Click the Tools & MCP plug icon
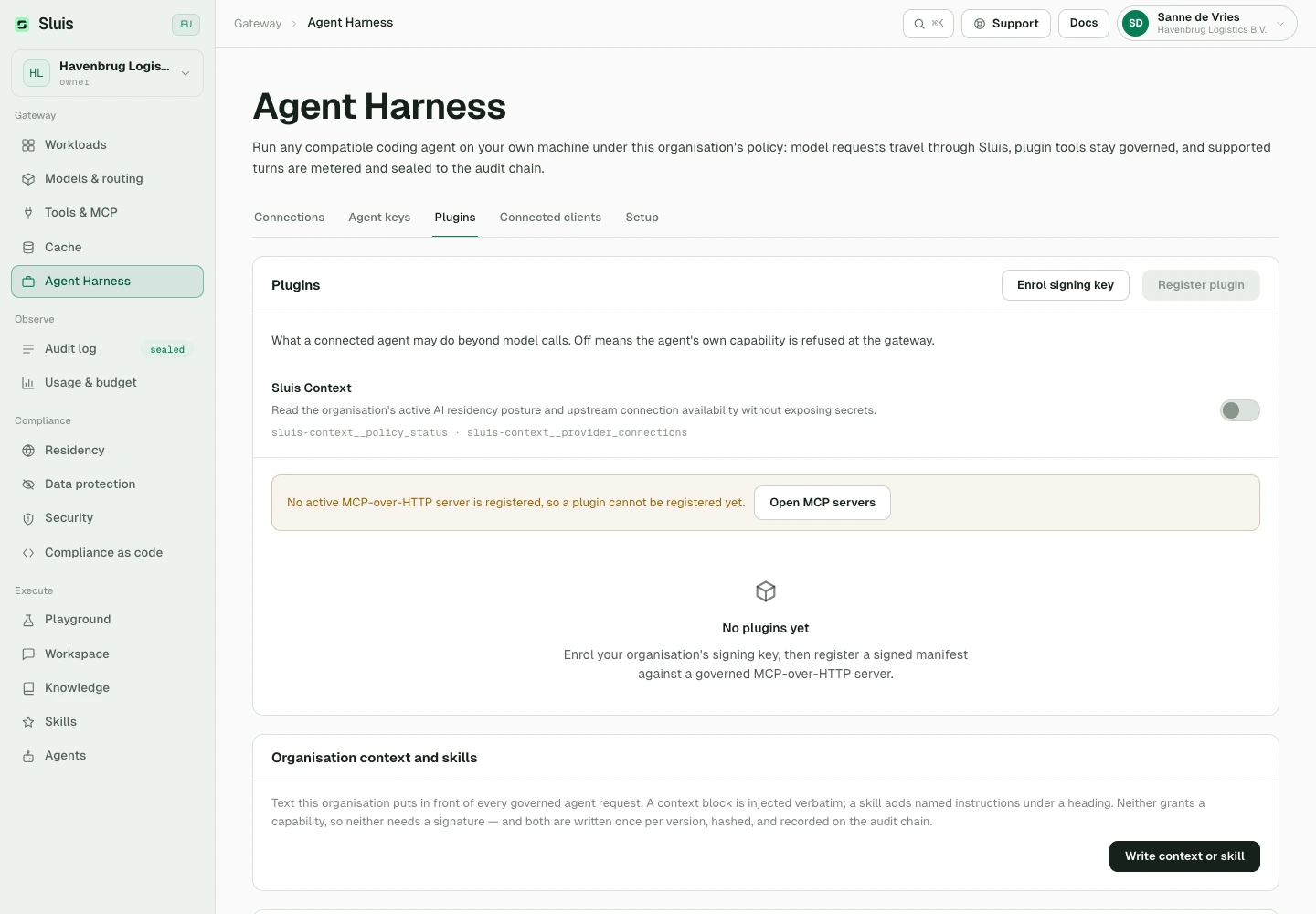 click(x=28, y=213)
